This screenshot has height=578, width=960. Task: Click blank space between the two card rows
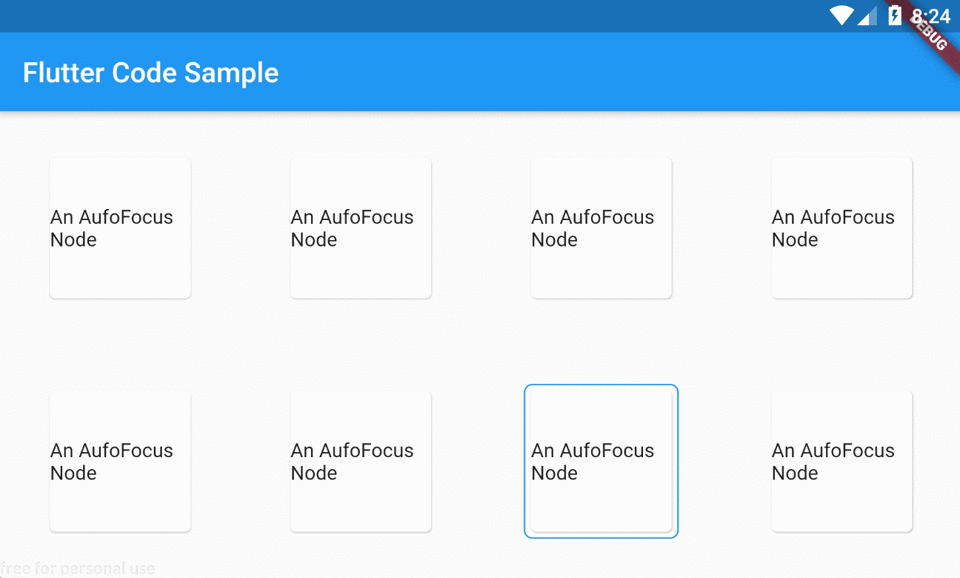coord(480,344)
